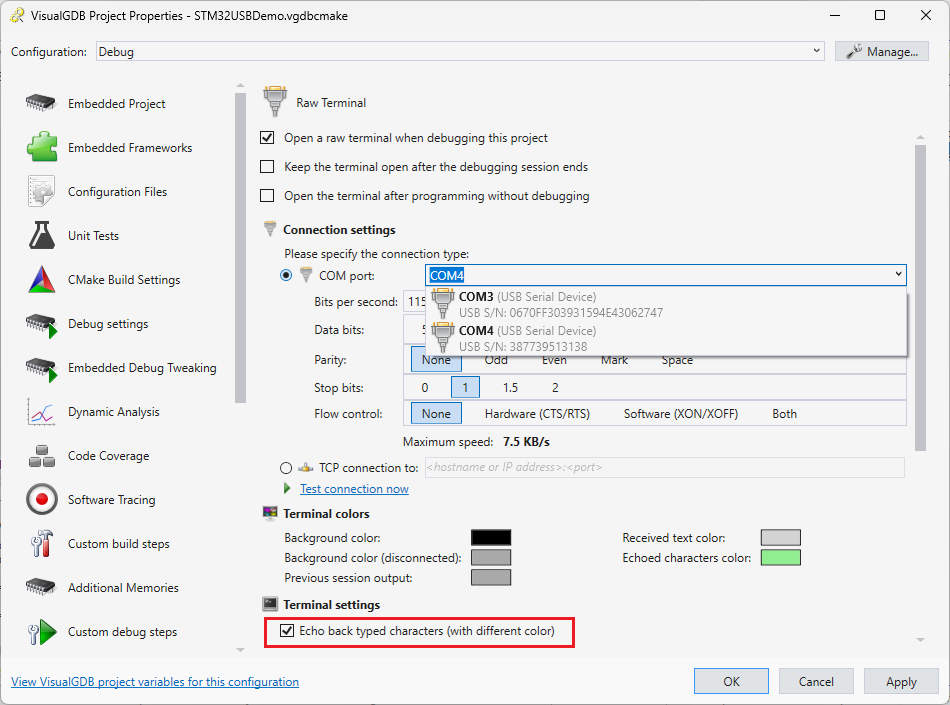
Task: Select the CMake Build Settings triangle icon
Action: click(x=41, y=280)
